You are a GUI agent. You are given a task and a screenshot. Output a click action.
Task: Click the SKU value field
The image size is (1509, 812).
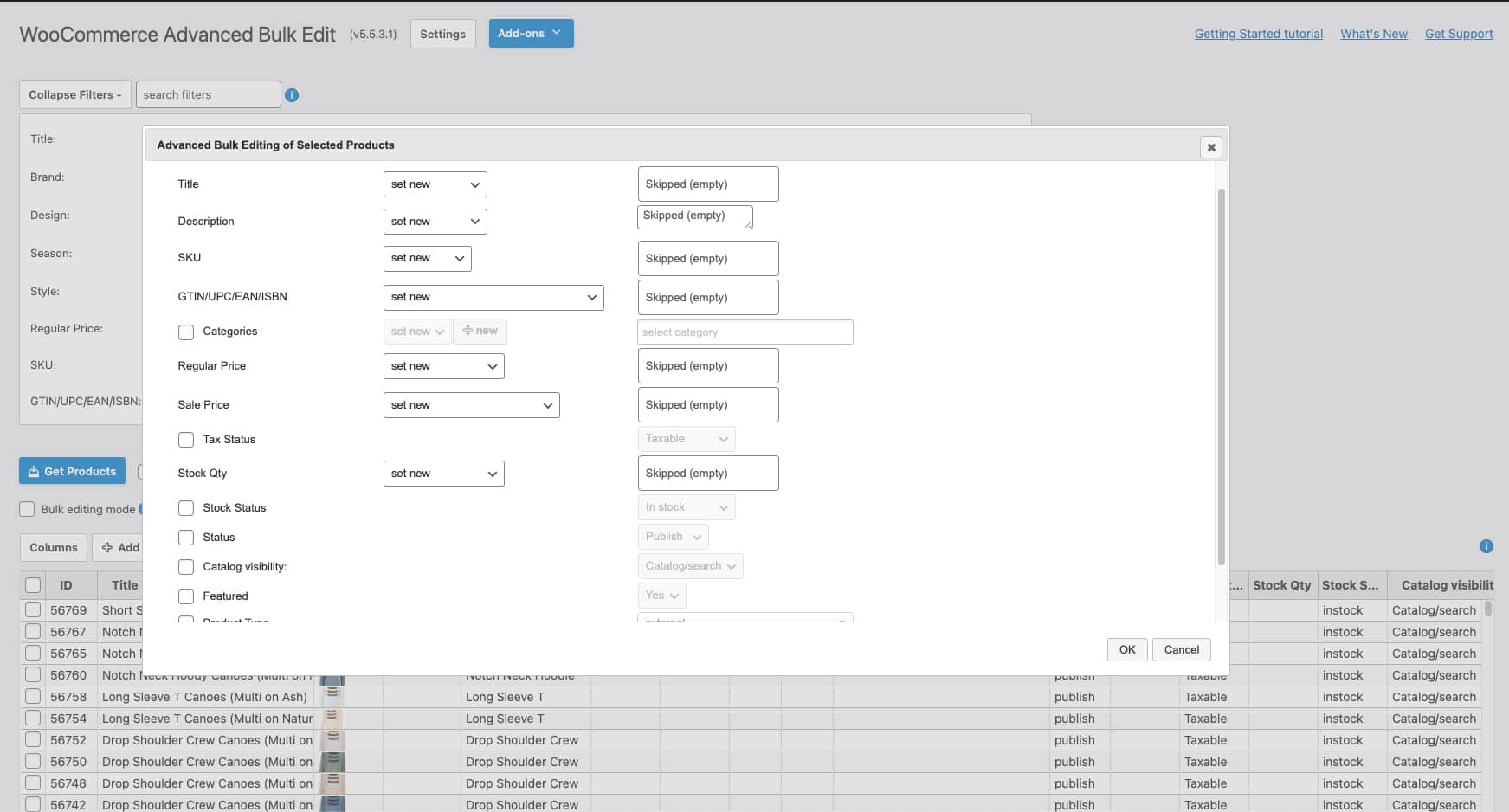[x=707, y=259]
